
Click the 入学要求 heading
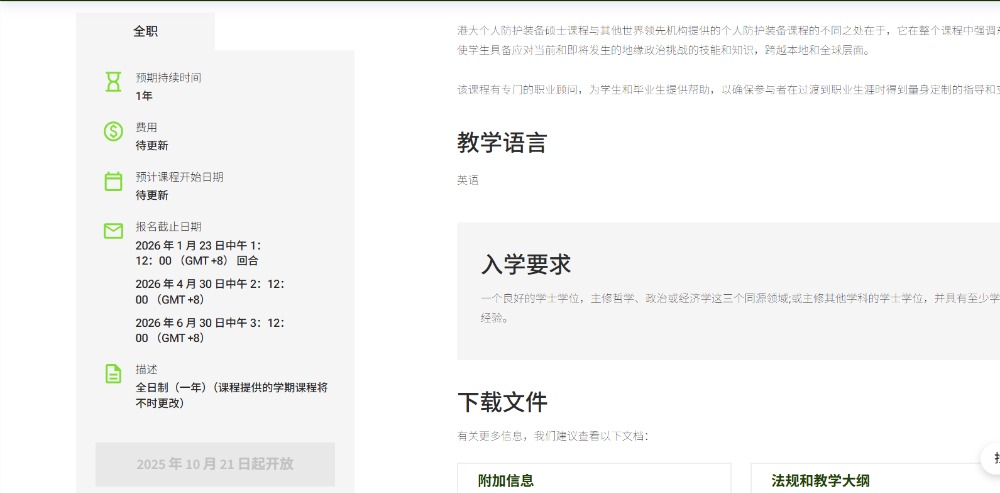point(526,265)
